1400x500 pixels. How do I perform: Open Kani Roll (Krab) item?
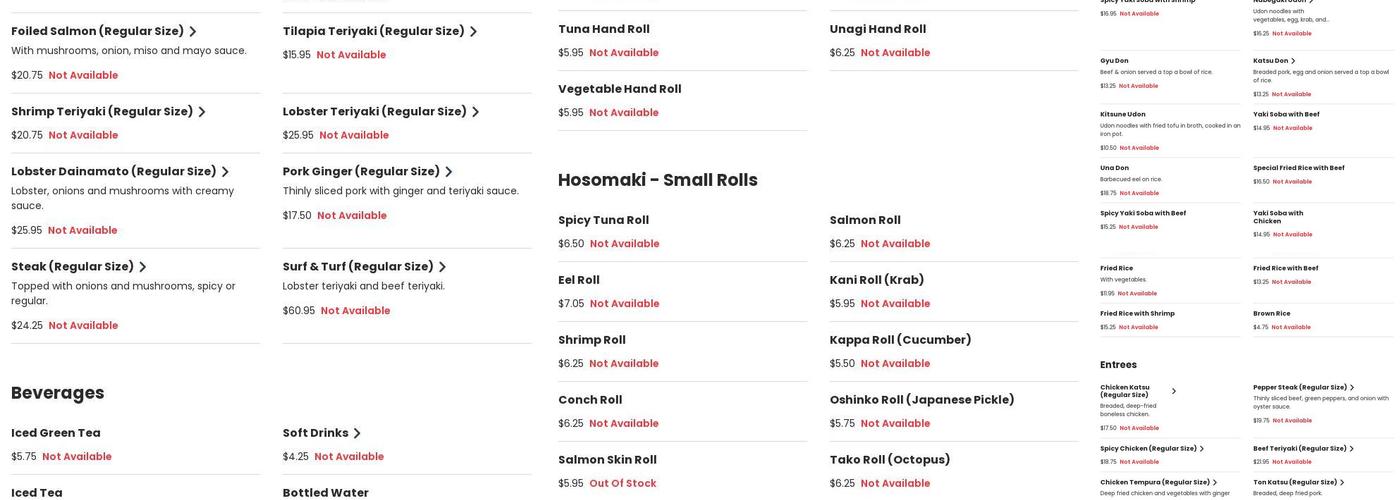876,280
